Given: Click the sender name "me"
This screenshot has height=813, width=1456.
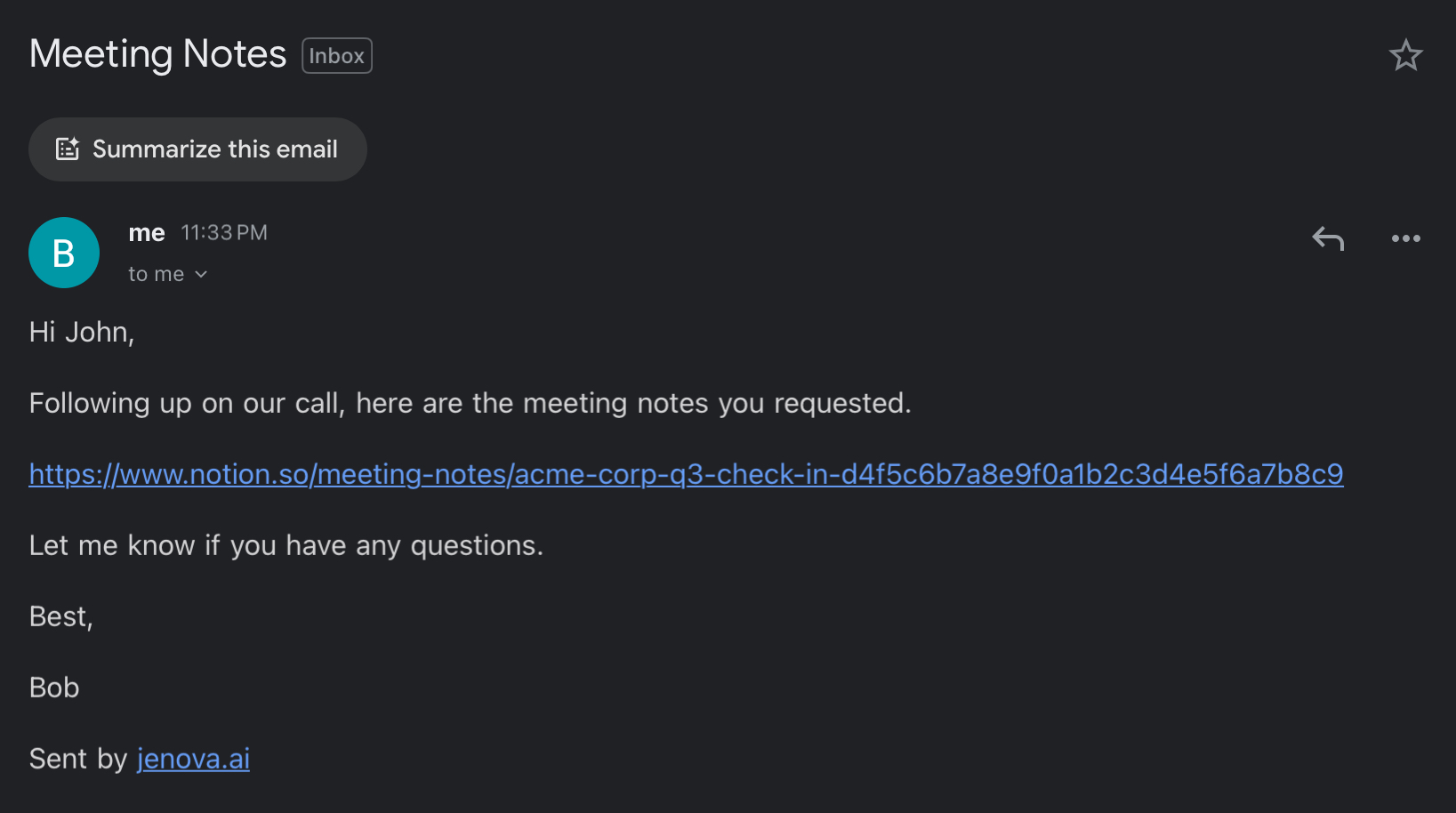Looking at the screenshot, I should [x=147, y=233].
